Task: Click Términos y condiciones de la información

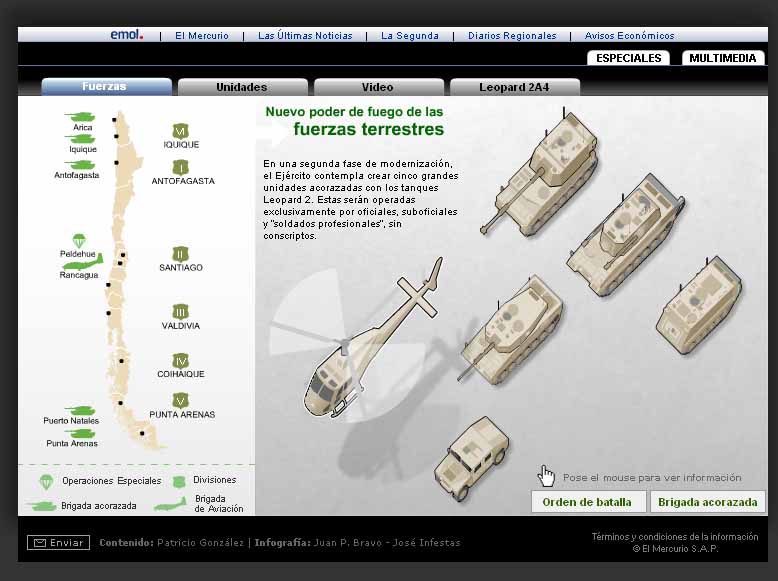Action: [674, 536]
